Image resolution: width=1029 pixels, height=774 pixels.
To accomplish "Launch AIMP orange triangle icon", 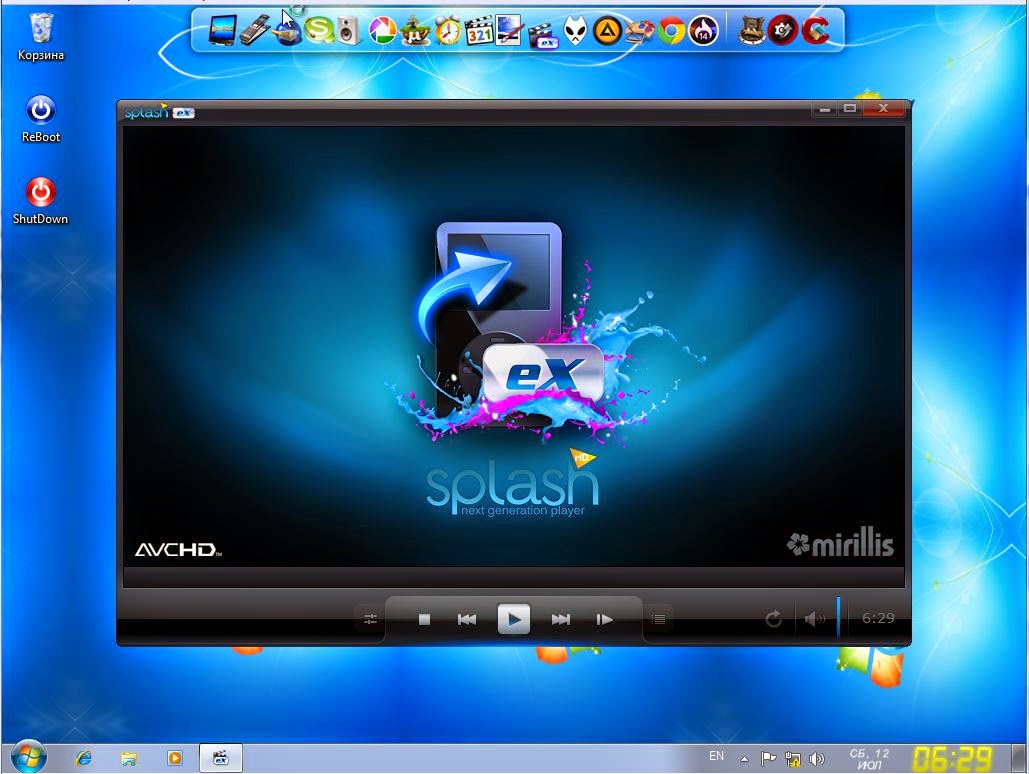I will pos(607,30).
